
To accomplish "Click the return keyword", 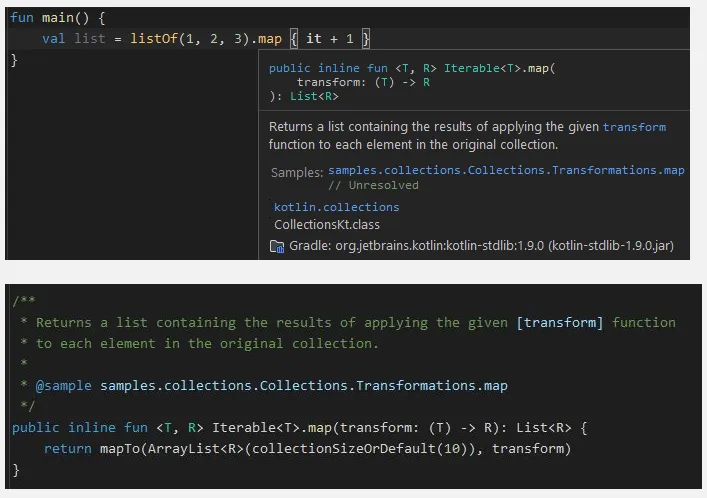I will 68,449.
